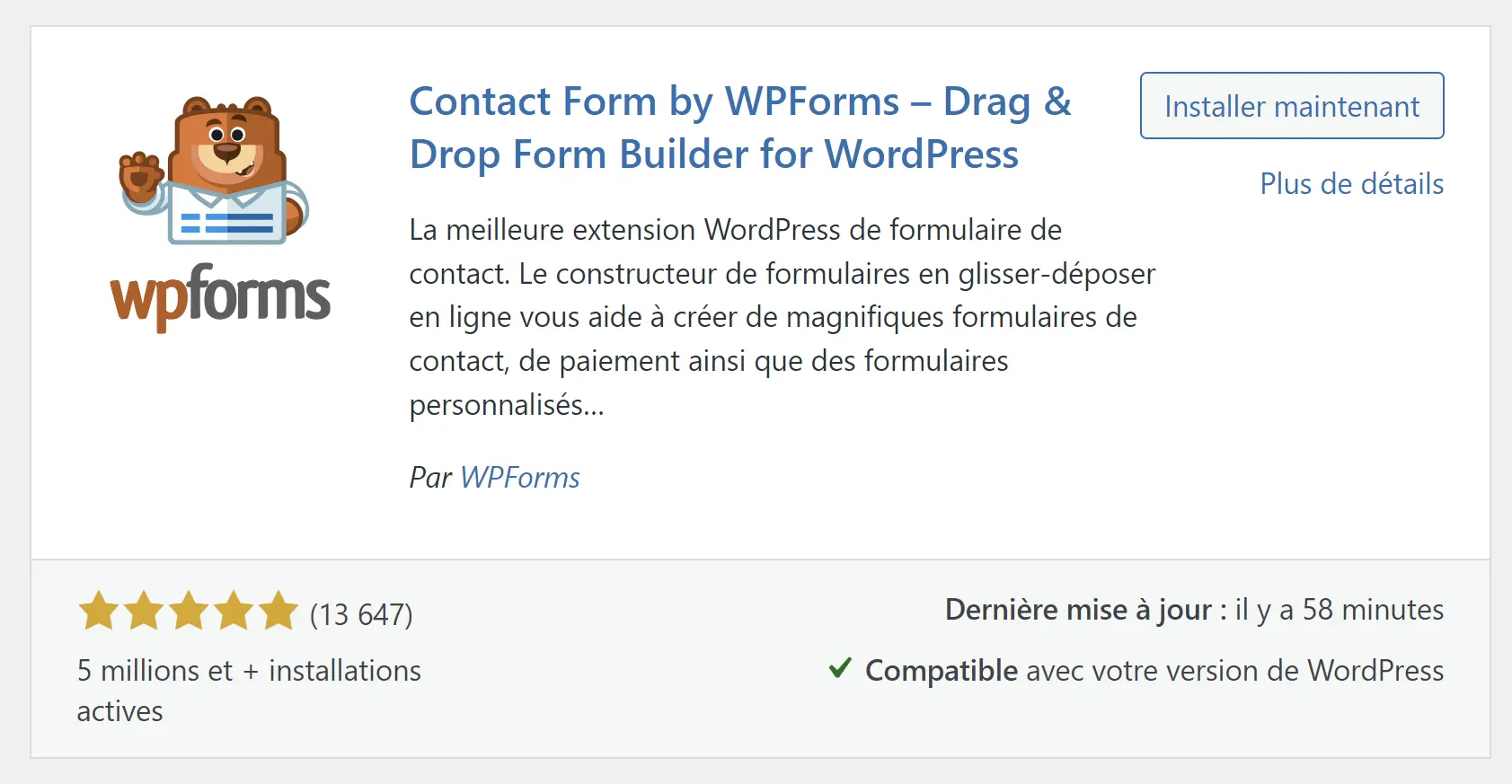Click the 5 millions installations actives text

[x=248, y=690]
